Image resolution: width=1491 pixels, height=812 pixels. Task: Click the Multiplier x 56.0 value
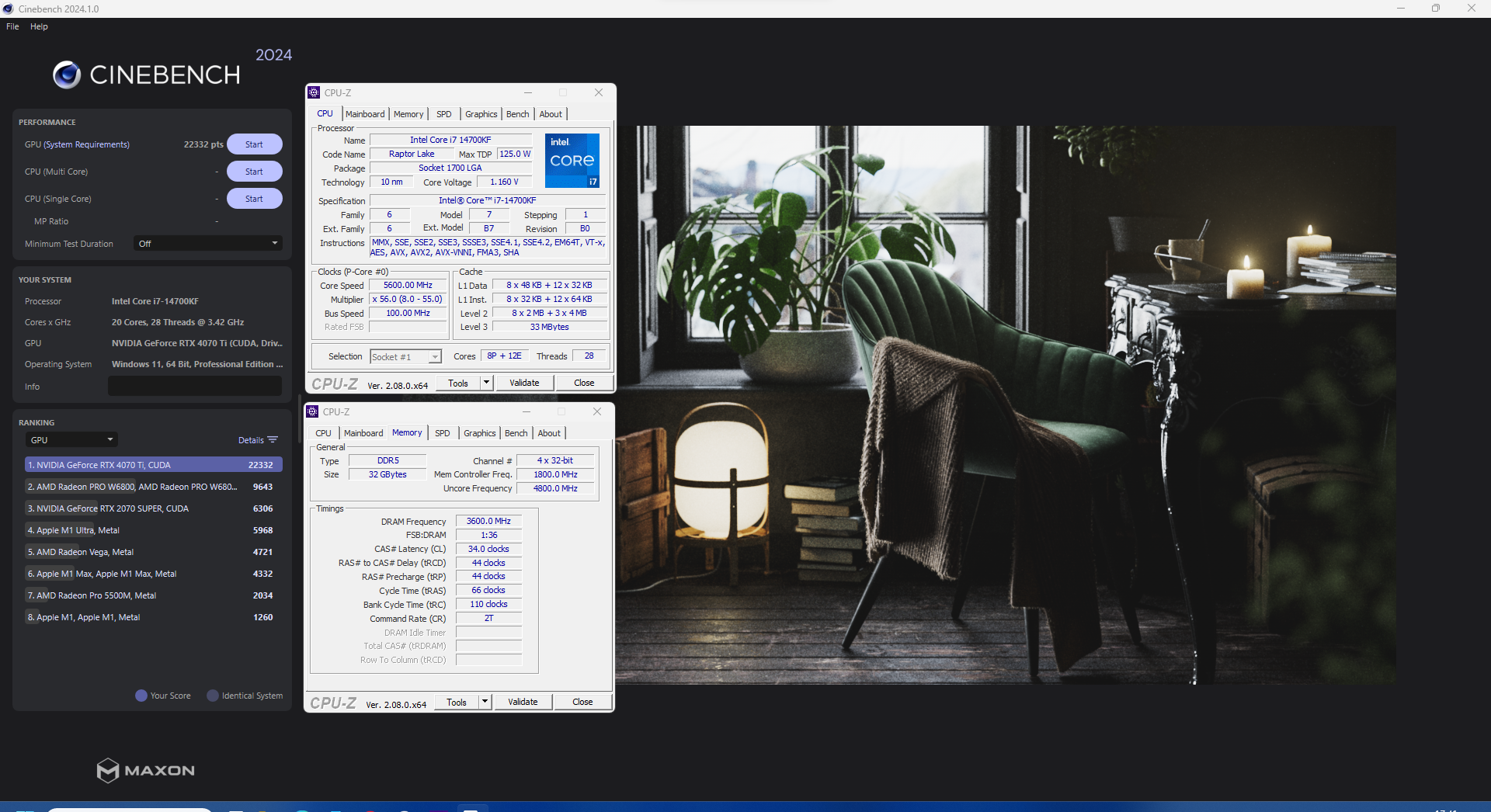408,299
